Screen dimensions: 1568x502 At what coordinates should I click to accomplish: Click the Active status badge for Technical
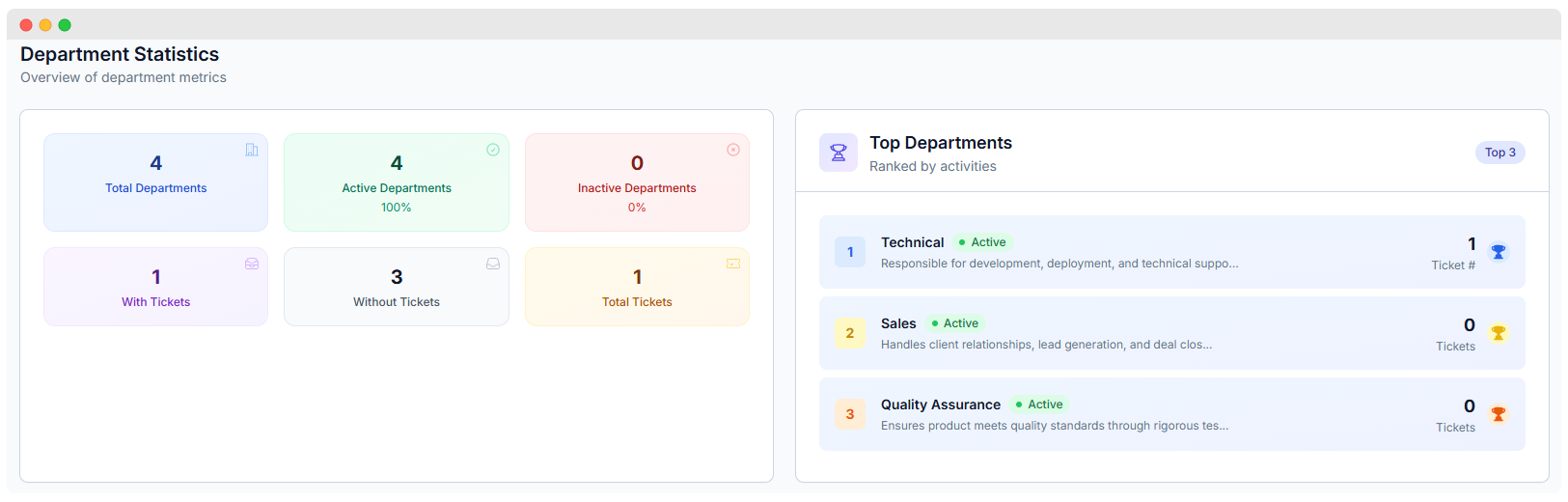[x=982, y=242]
